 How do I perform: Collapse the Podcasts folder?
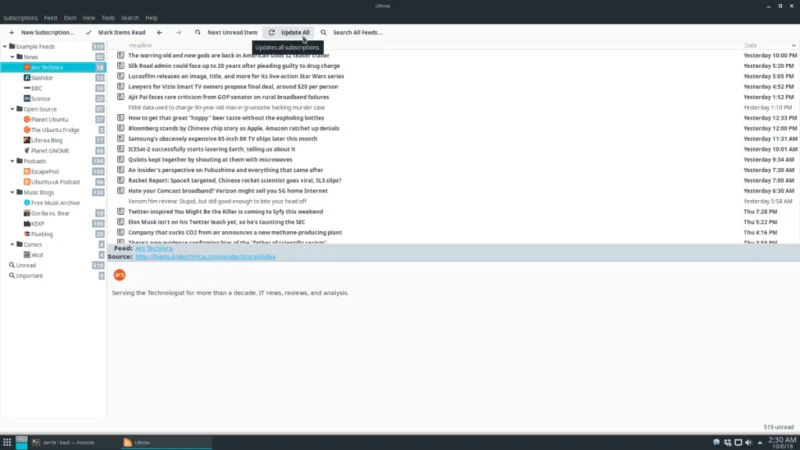[x=12, y=161]
